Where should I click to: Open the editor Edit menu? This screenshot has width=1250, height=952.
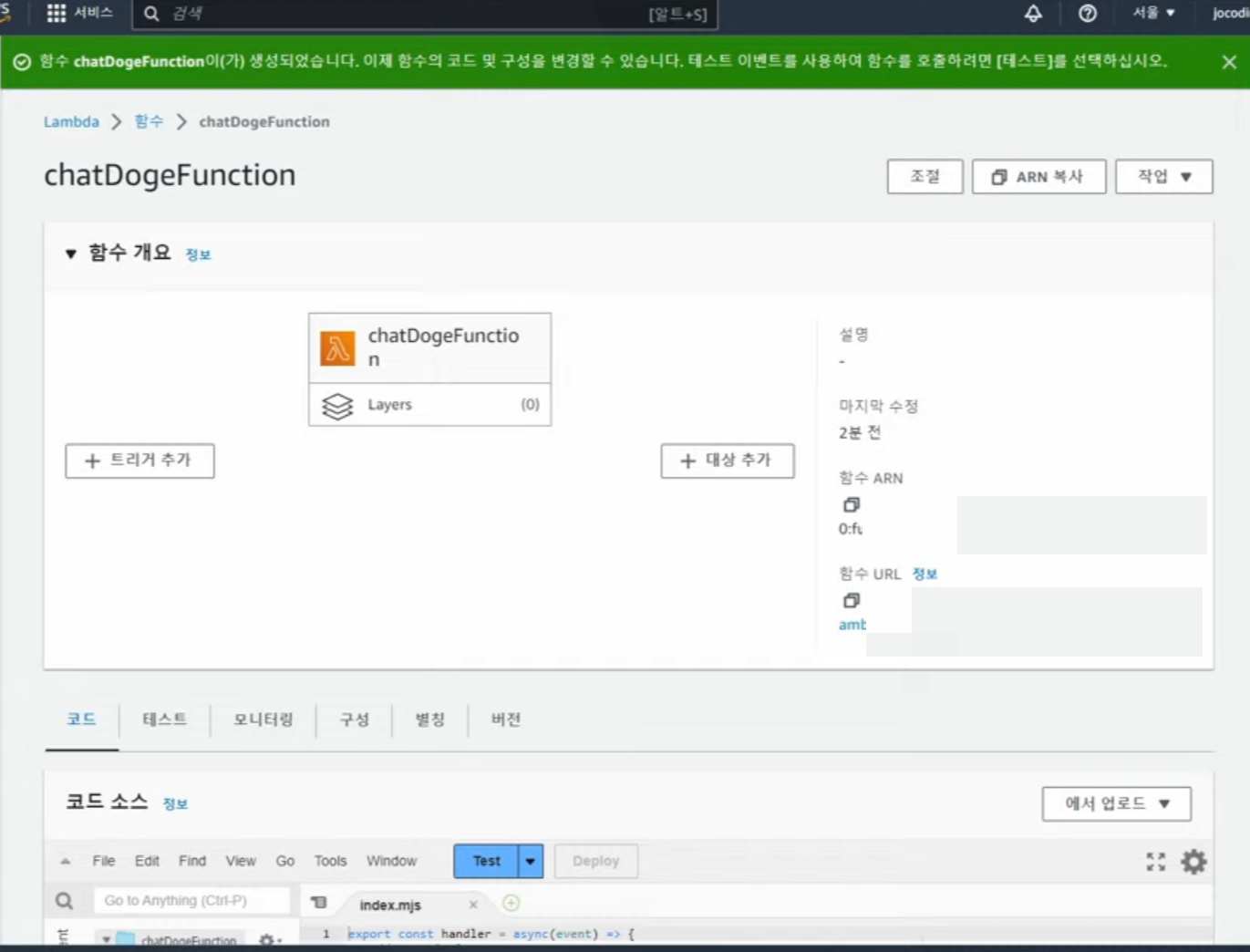(147, 861)
